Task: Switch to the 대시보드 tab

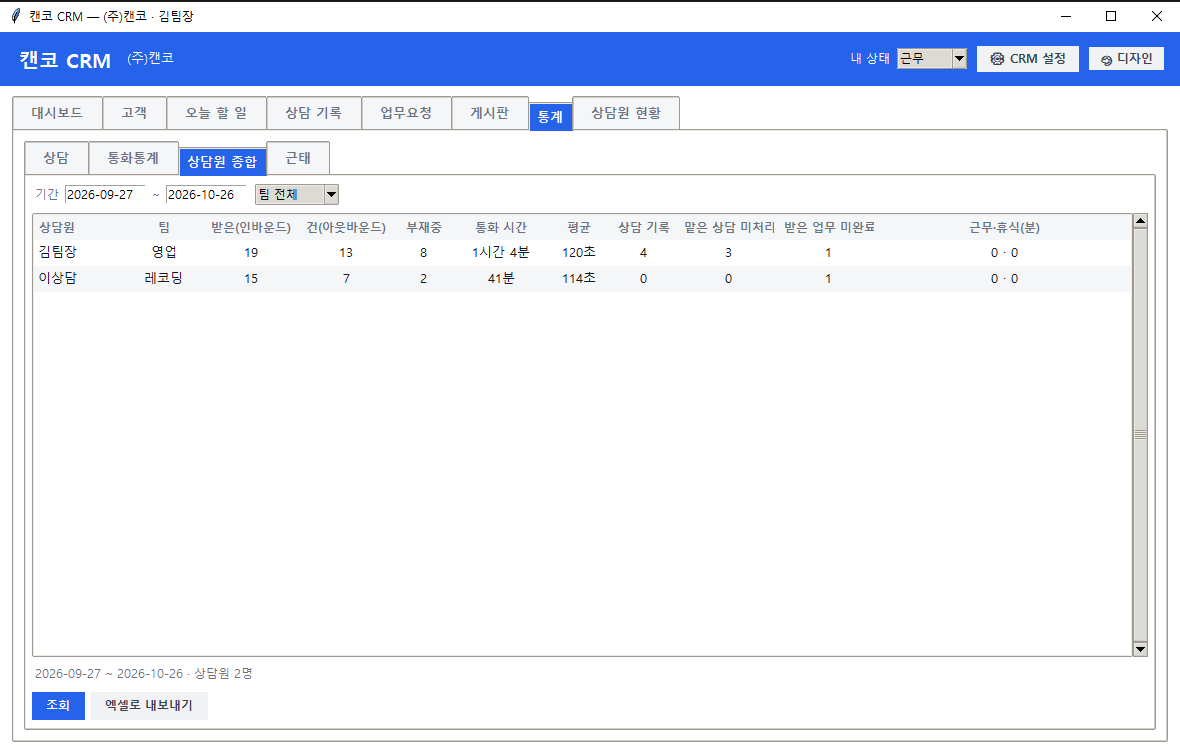Action: click(x=57, y=113)
